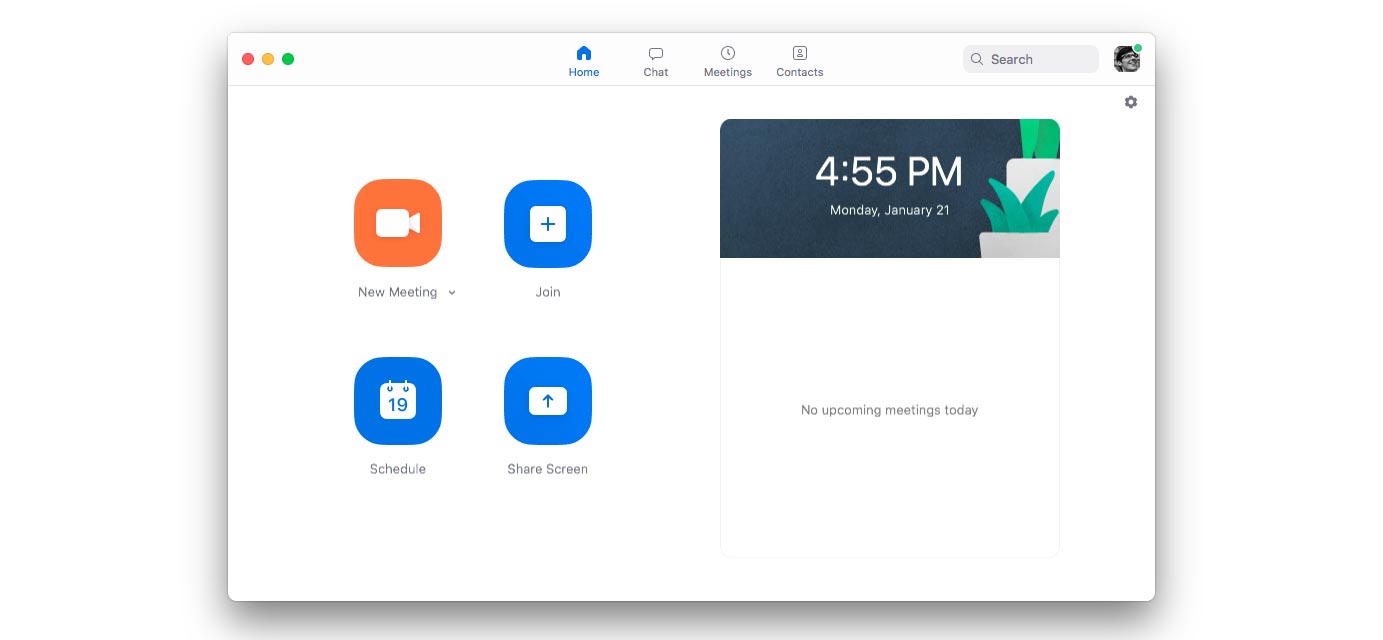The height and width of the screenshot is (640, 1383).
Task: Expand the New Meeting options chevron
Action: click(452, 293)
